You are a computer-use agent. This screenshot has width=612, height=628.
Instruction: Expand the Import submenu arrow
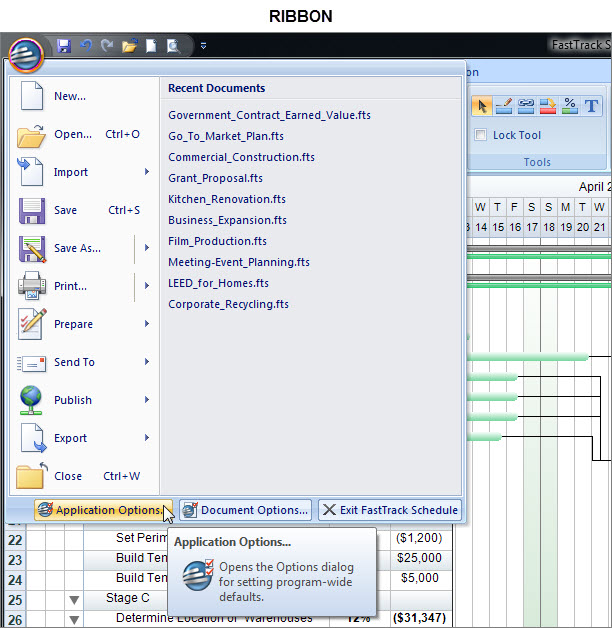tap(147, 172)
